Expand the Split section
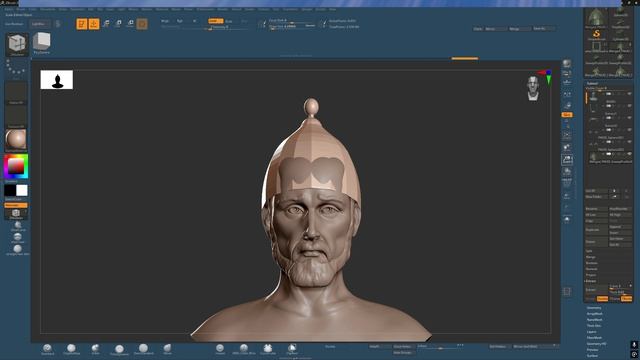 589,251
